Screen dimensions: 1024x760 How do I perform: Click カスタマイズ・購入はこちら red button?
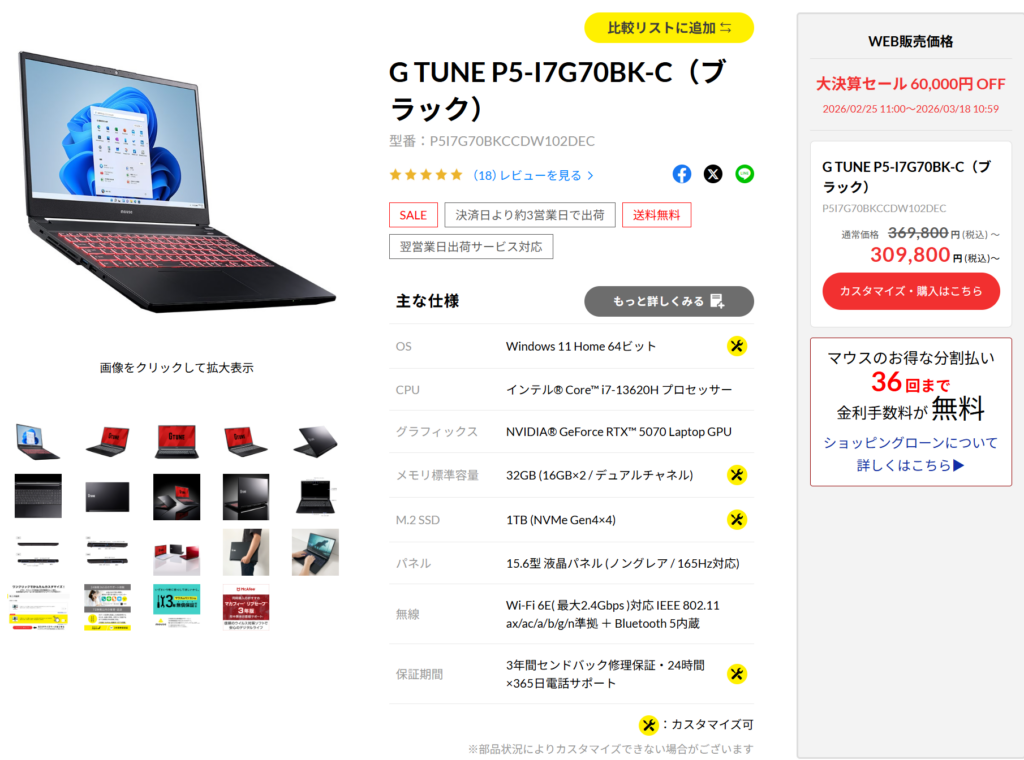point(910,291)
